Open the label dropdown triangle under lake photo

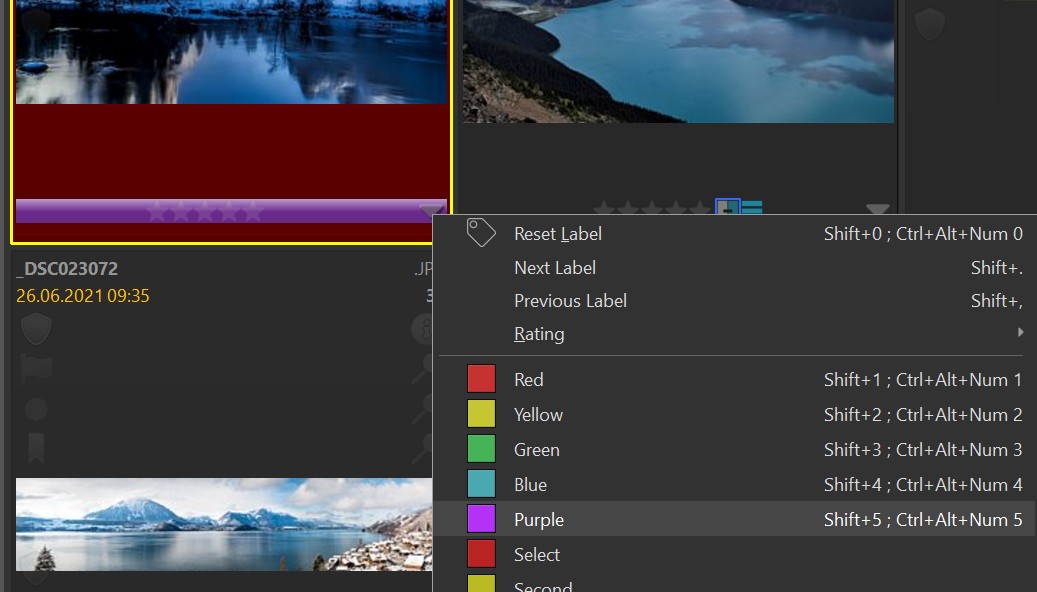point(877,210)
